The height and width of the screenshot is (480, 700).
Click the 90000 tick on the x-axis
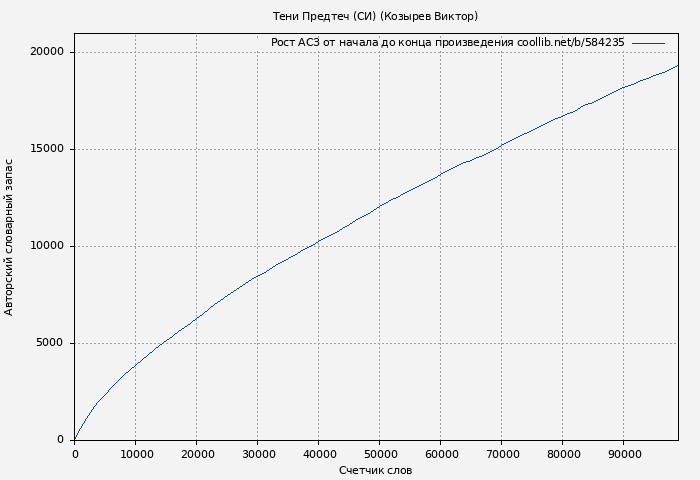(x=624, y=454)
